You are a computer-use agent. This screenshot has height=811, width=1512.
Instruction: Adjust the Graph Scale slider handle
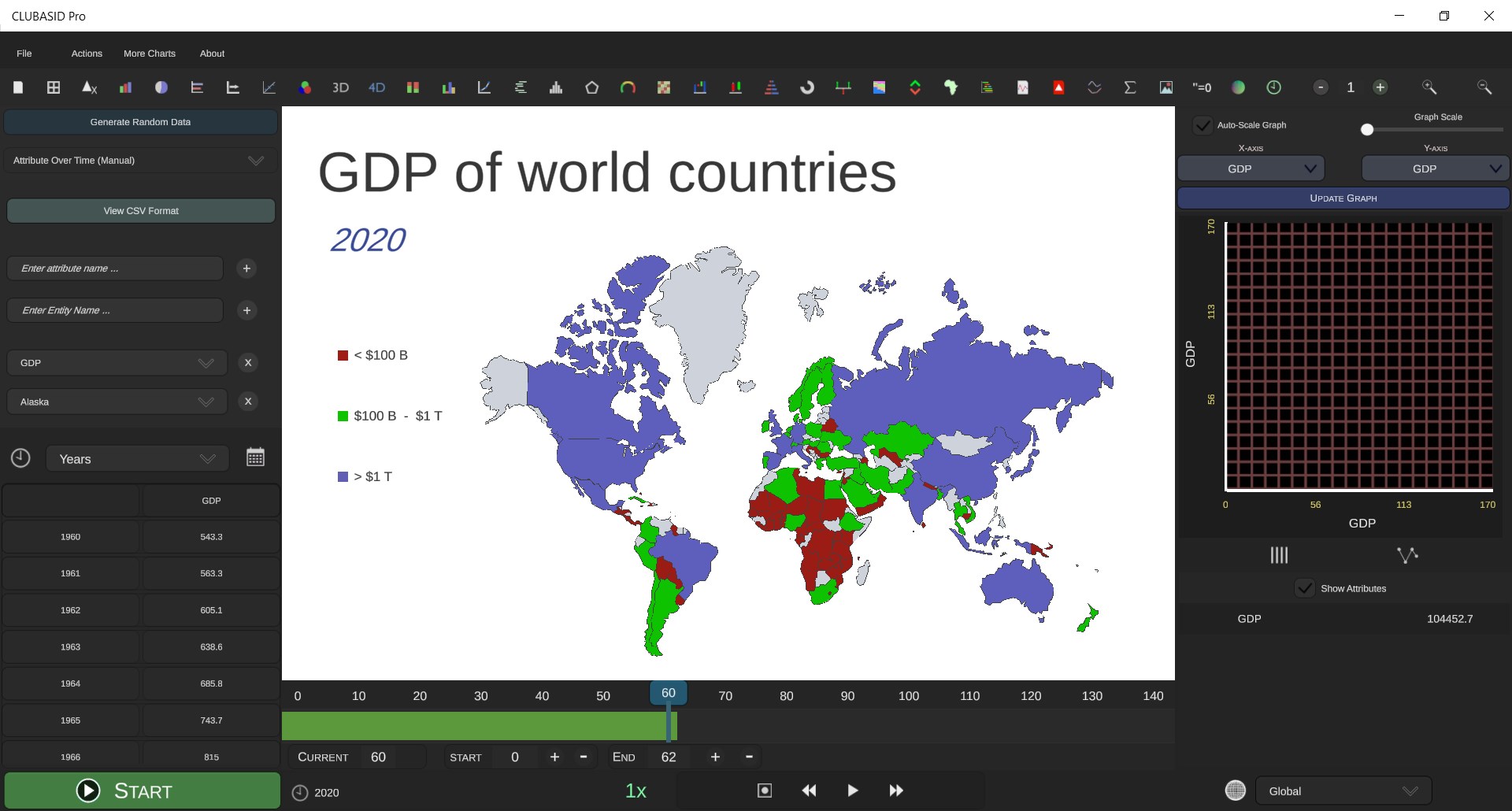(1367, 130)
